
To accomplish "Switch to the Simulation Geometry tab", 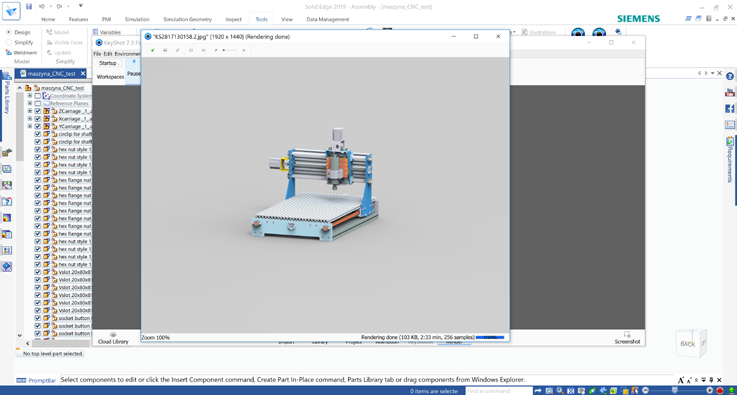I will tap(188, 19).
